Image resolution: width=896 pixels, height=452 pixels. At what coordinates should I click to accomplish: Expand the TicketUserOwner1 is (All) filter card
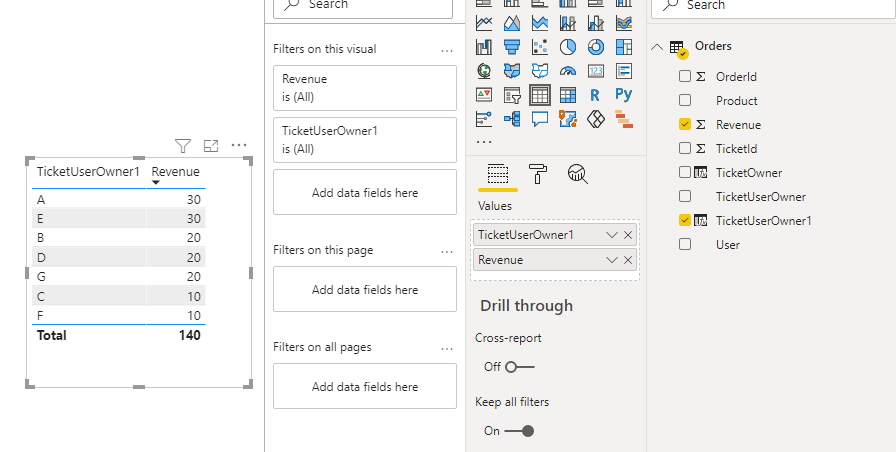tap(365, 140)
